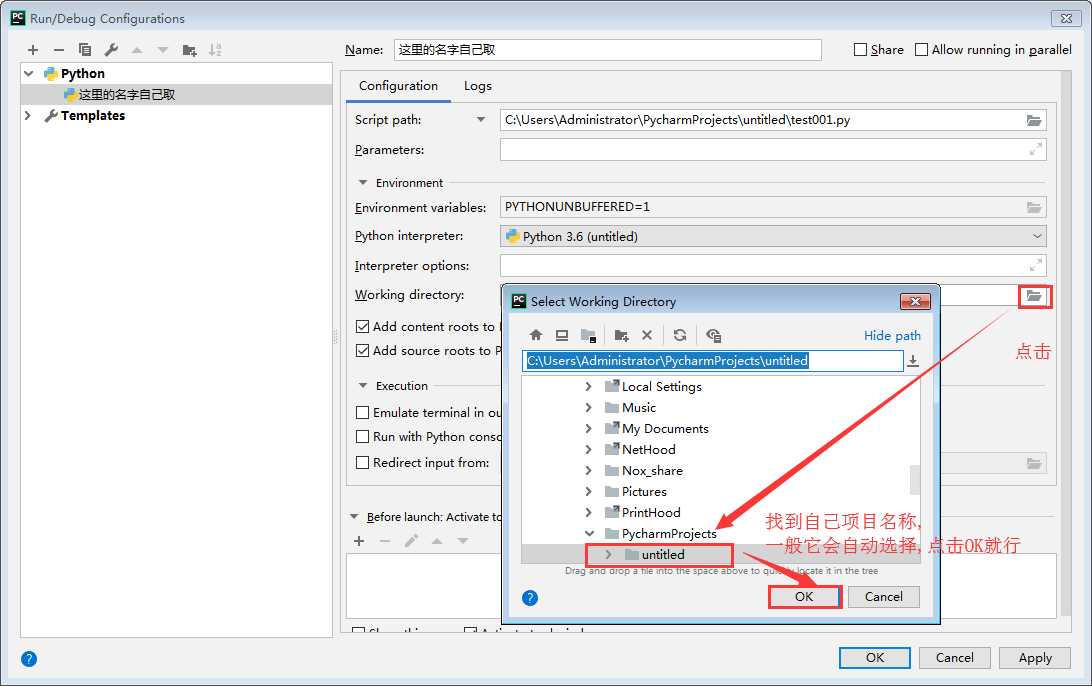1092x686 pixels.
Task: Collapse Before launch section
Action: 354,517
